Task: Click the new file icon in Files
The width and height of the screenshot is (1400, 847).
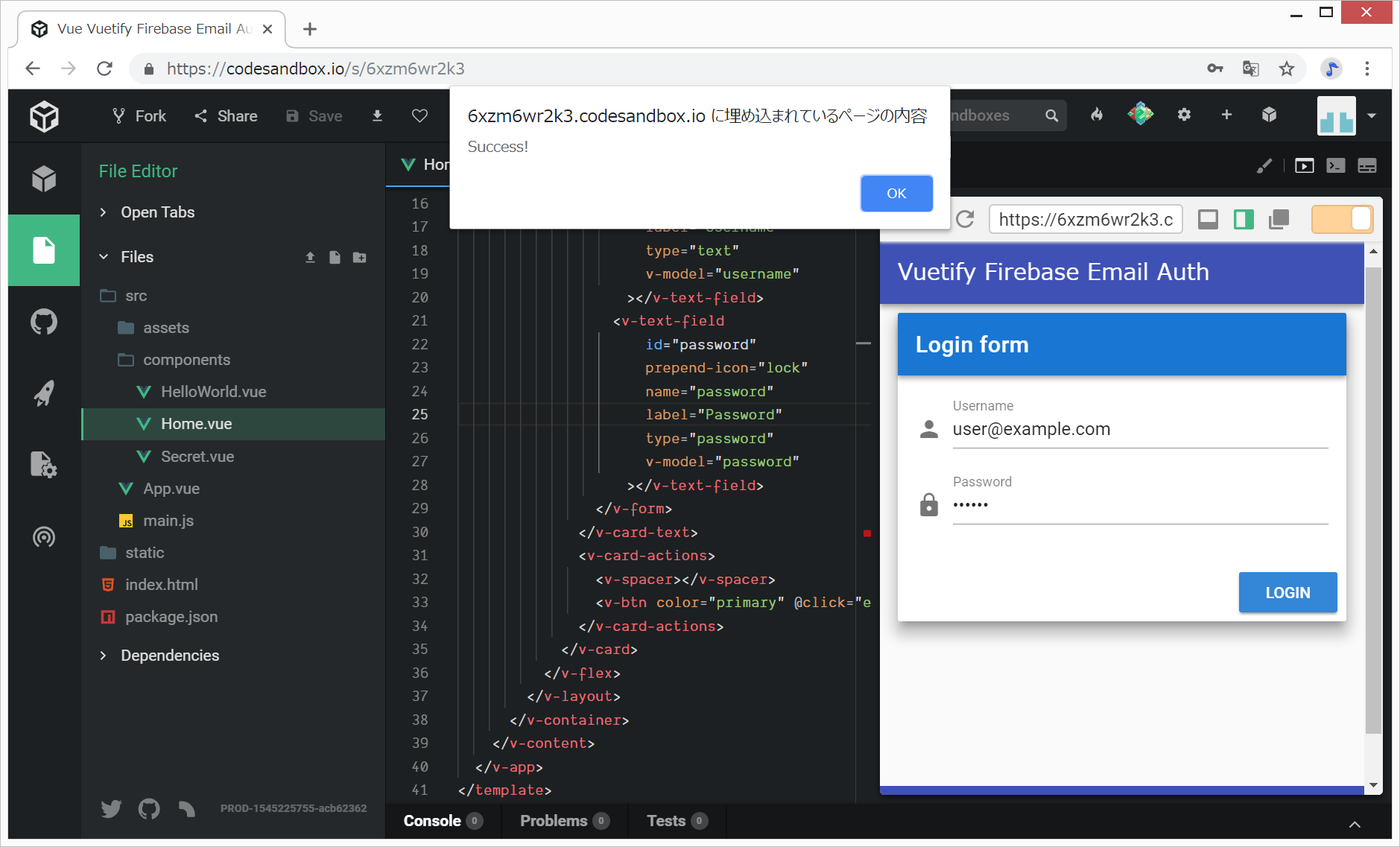Action: tap(335, 258)
